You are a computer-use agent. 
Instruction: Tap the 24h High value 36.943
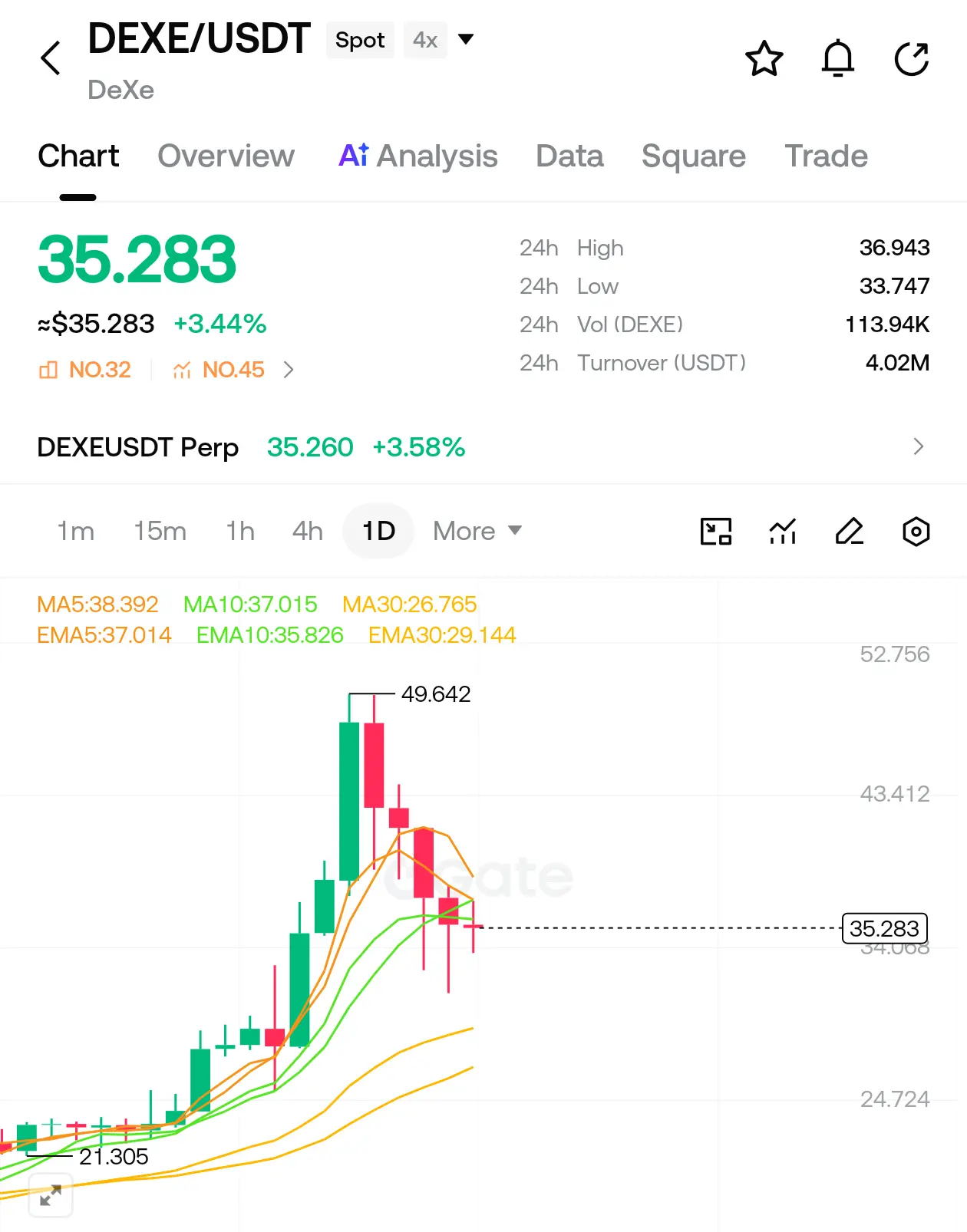(895, 248)
